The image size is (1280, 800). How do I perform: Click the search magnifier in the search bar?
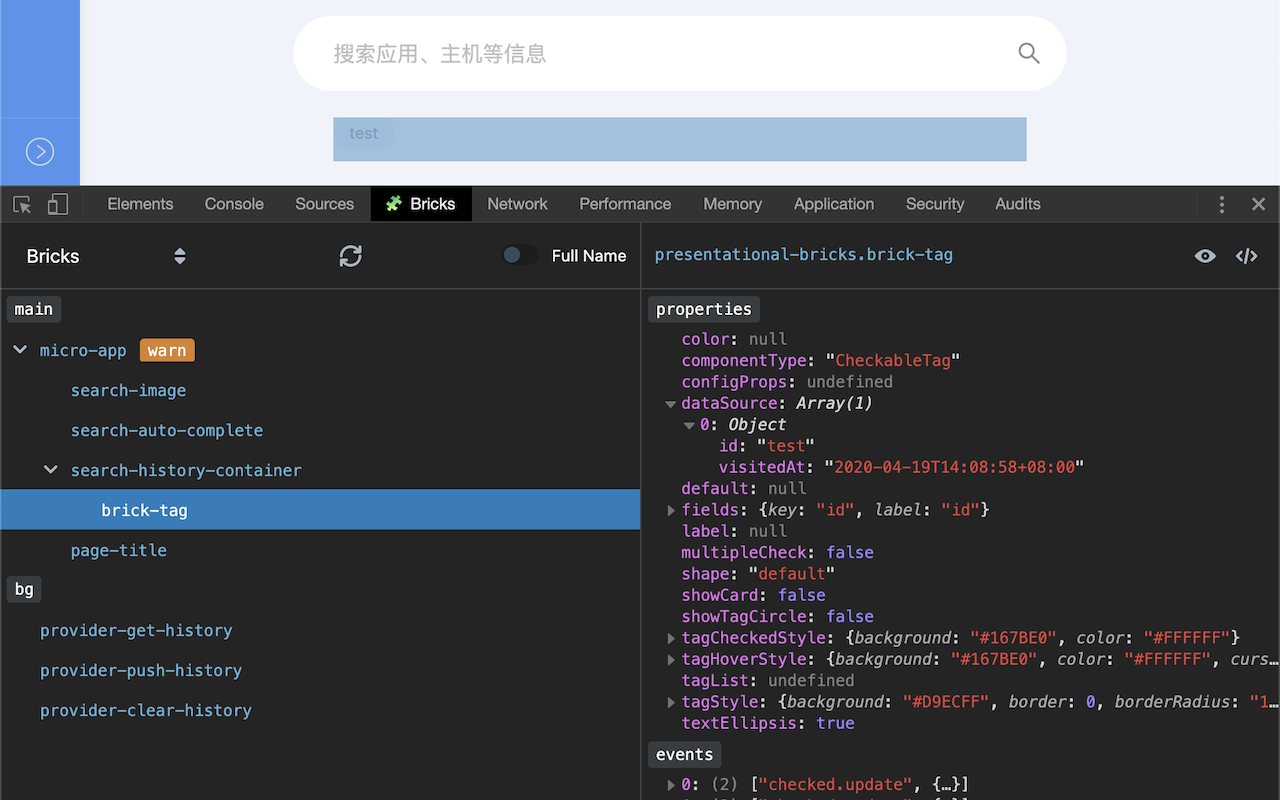(1028, 53)
